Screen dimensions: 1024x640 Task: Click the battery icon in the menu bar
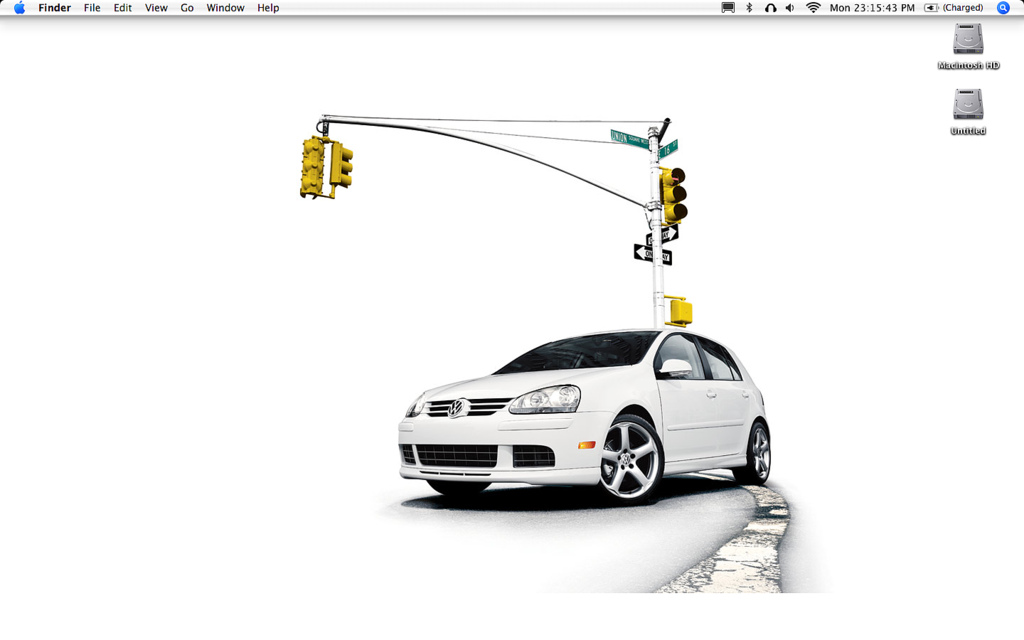tap(931, 8)
